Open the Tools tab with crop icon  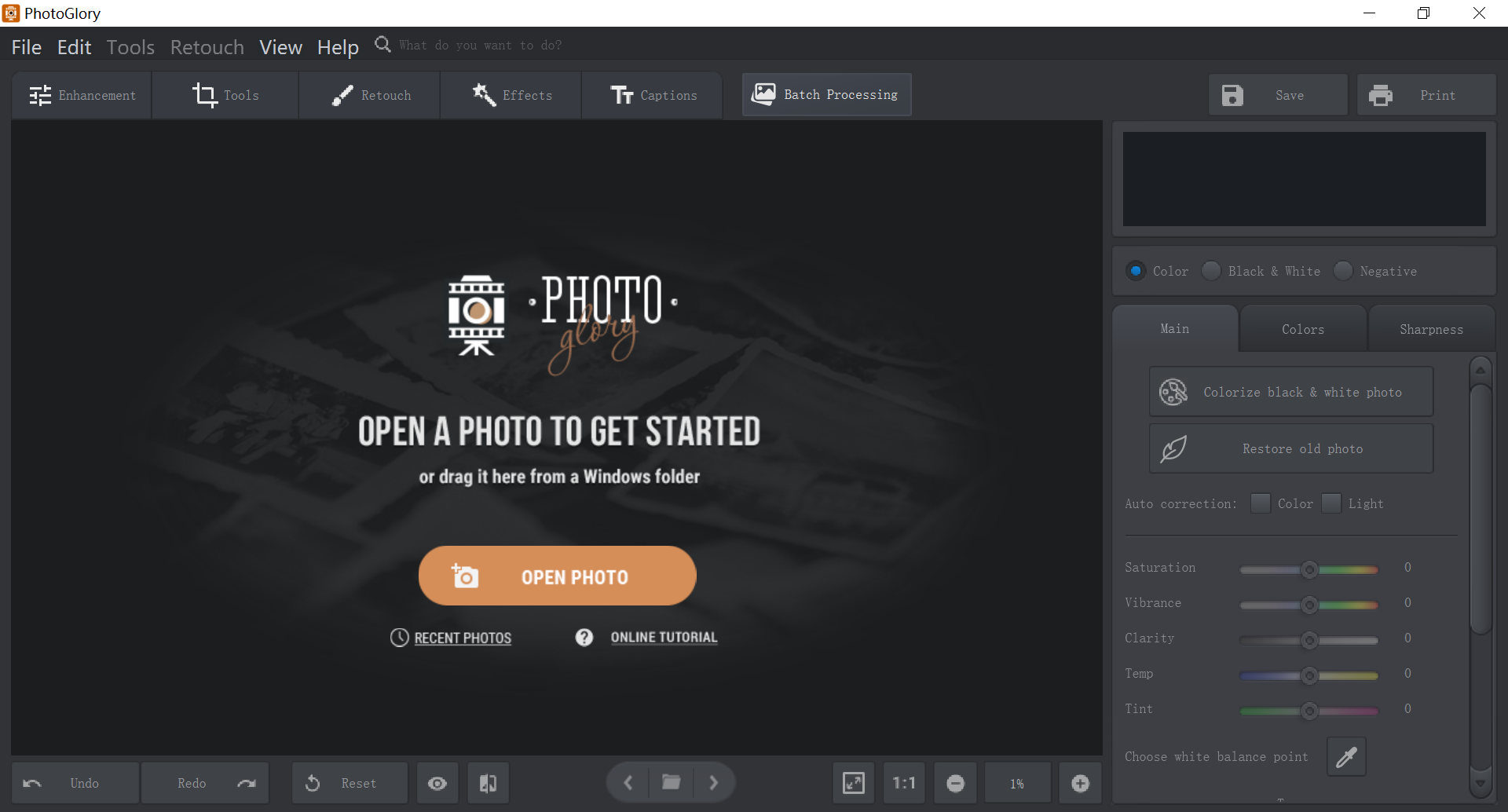coord(225,95)
